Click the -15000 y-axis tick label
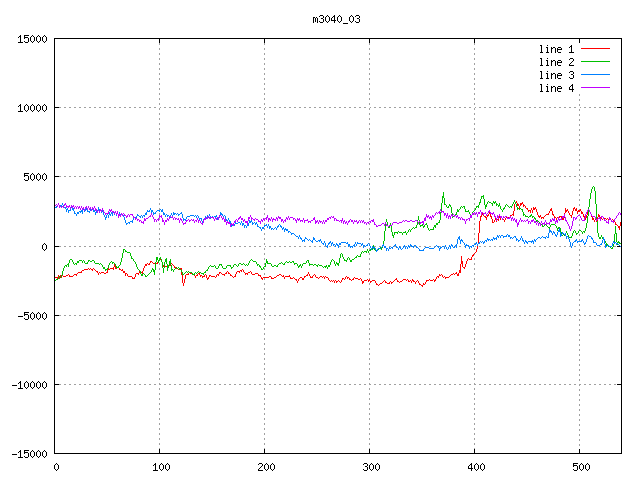The height and width of the screenshot is (480, 640). click(28, 453)
